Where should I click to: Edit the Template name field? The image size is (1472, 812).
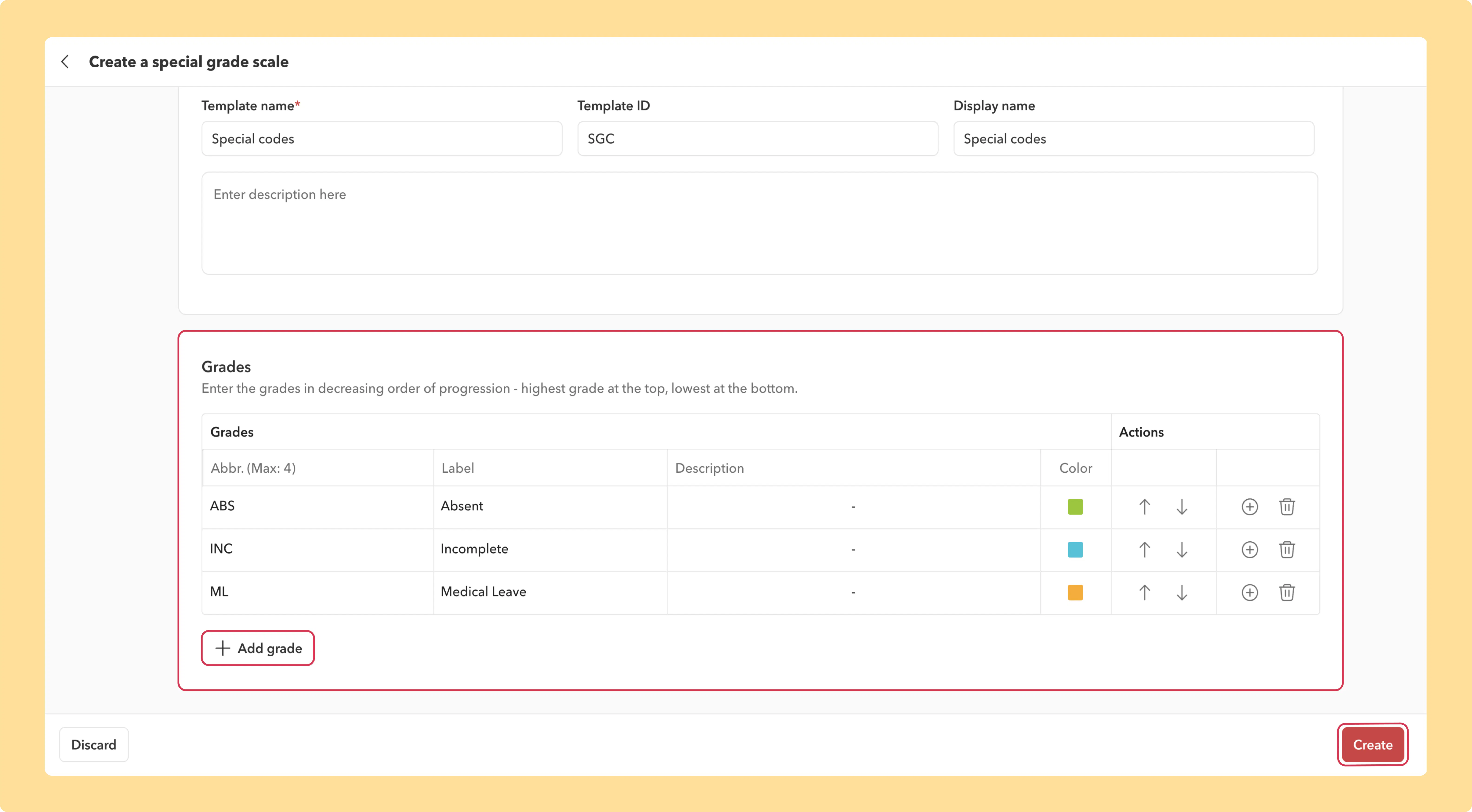[382, 138]
